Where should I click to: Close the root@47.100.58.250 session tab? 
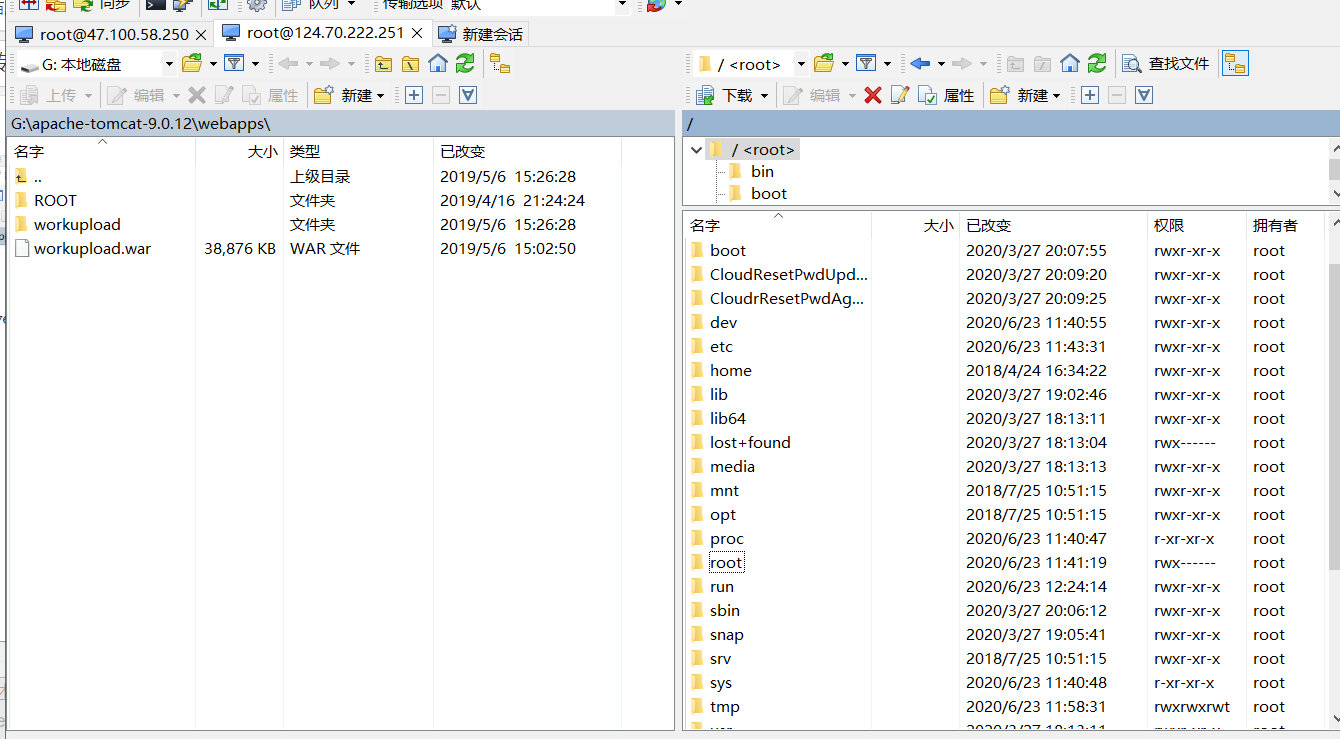pyautogui.click(x=200, y=34)
